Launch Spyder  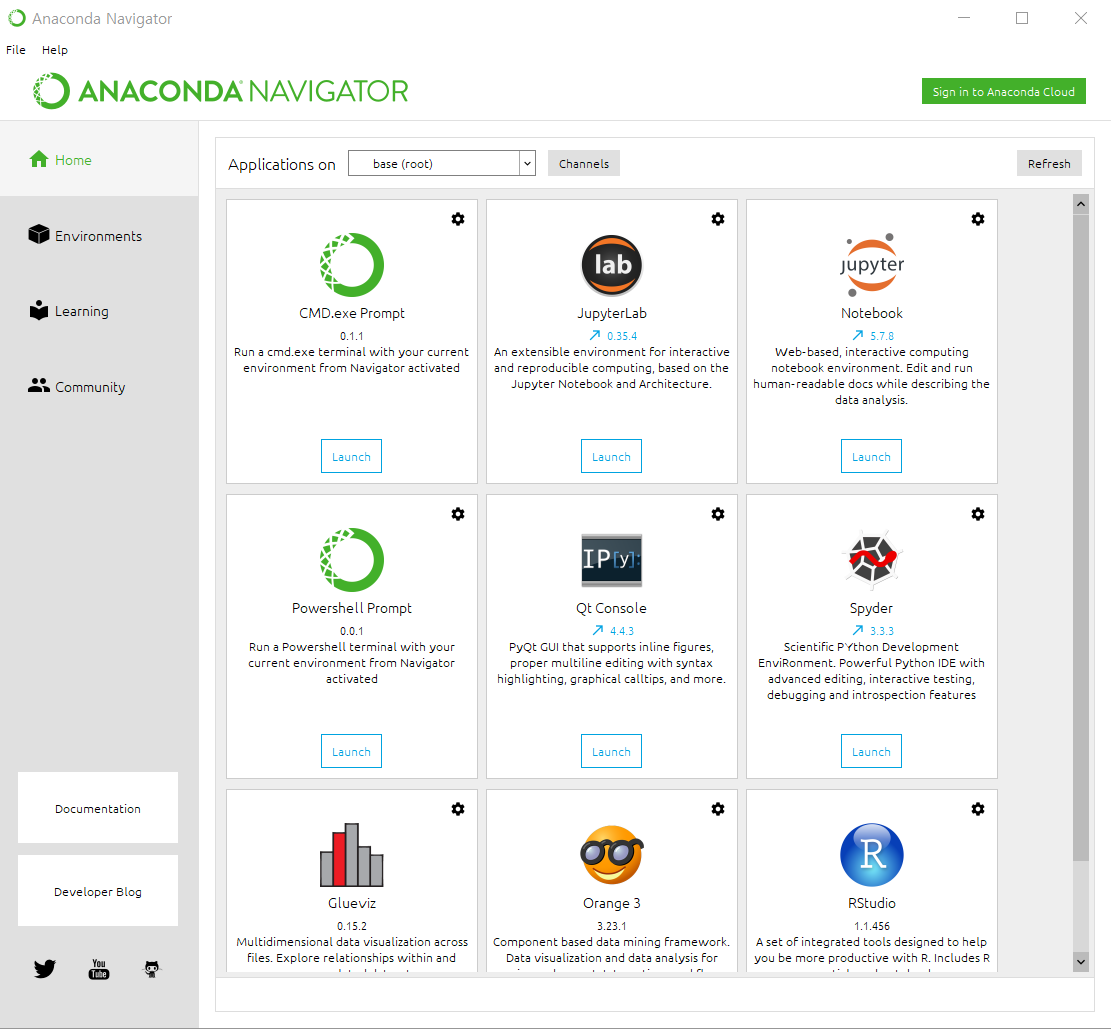[x=872, y=751]
